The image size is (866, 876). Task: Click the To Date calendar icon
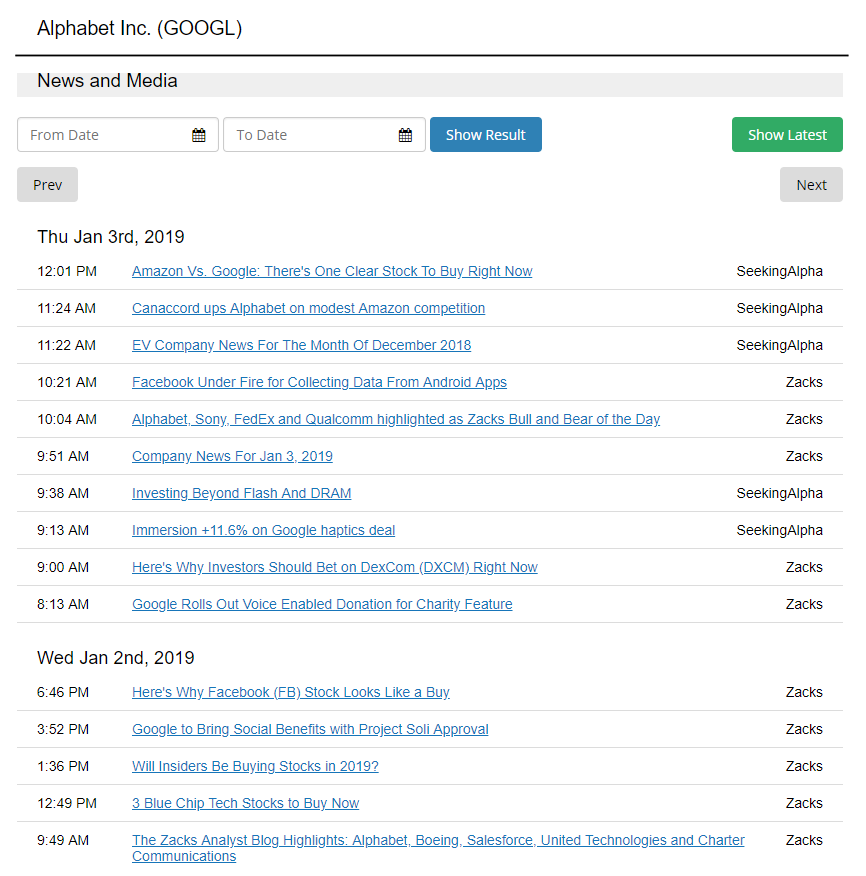point(405,135)
